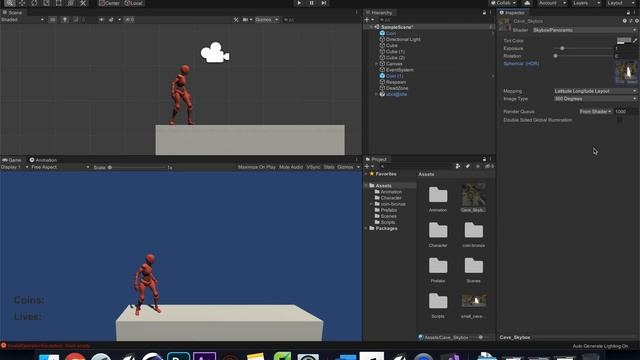This screenshot has width=640, height=360.
Task: Open the Layout dropdown
Action: (620, 3)
